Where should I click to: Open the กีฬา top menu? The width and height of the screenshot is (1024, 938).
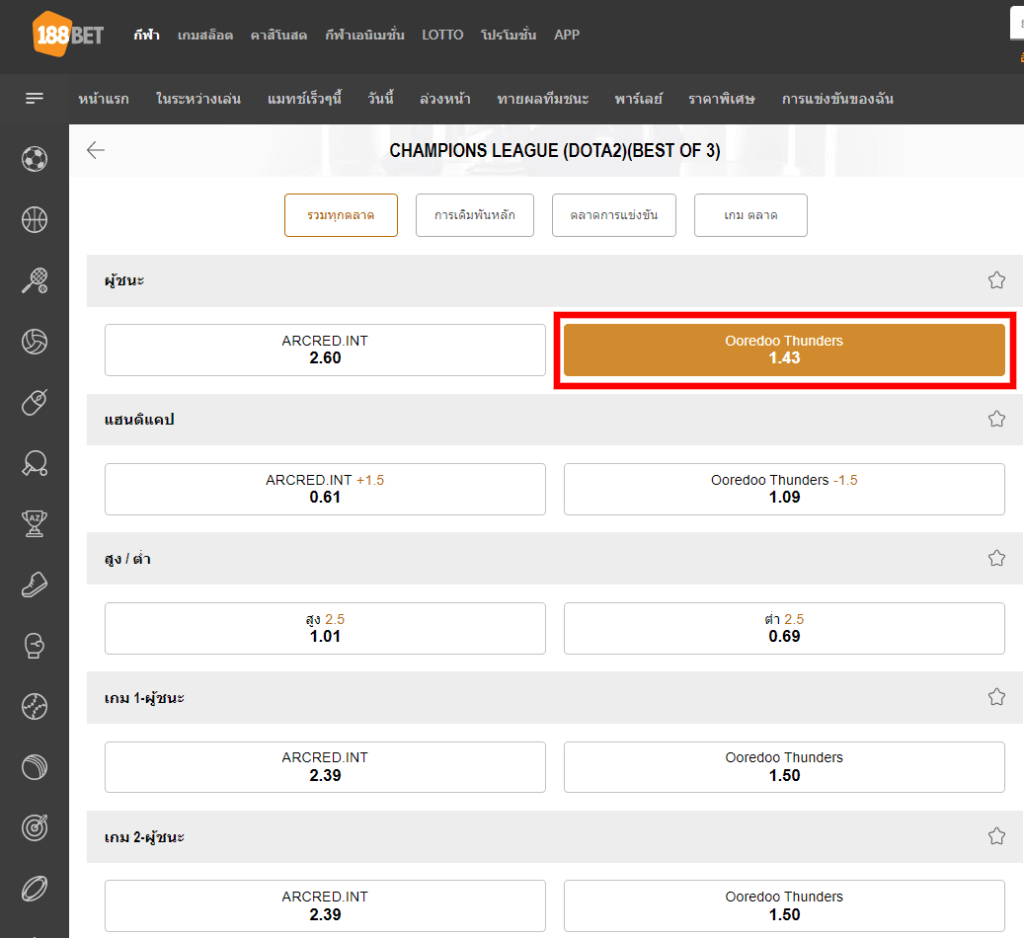coord(146,35)
